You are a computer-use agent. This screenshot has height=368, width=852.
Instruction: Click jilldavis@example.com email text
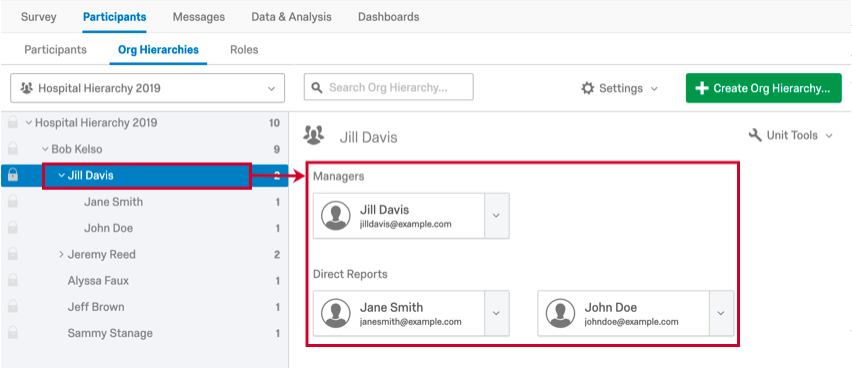point(405,224)
